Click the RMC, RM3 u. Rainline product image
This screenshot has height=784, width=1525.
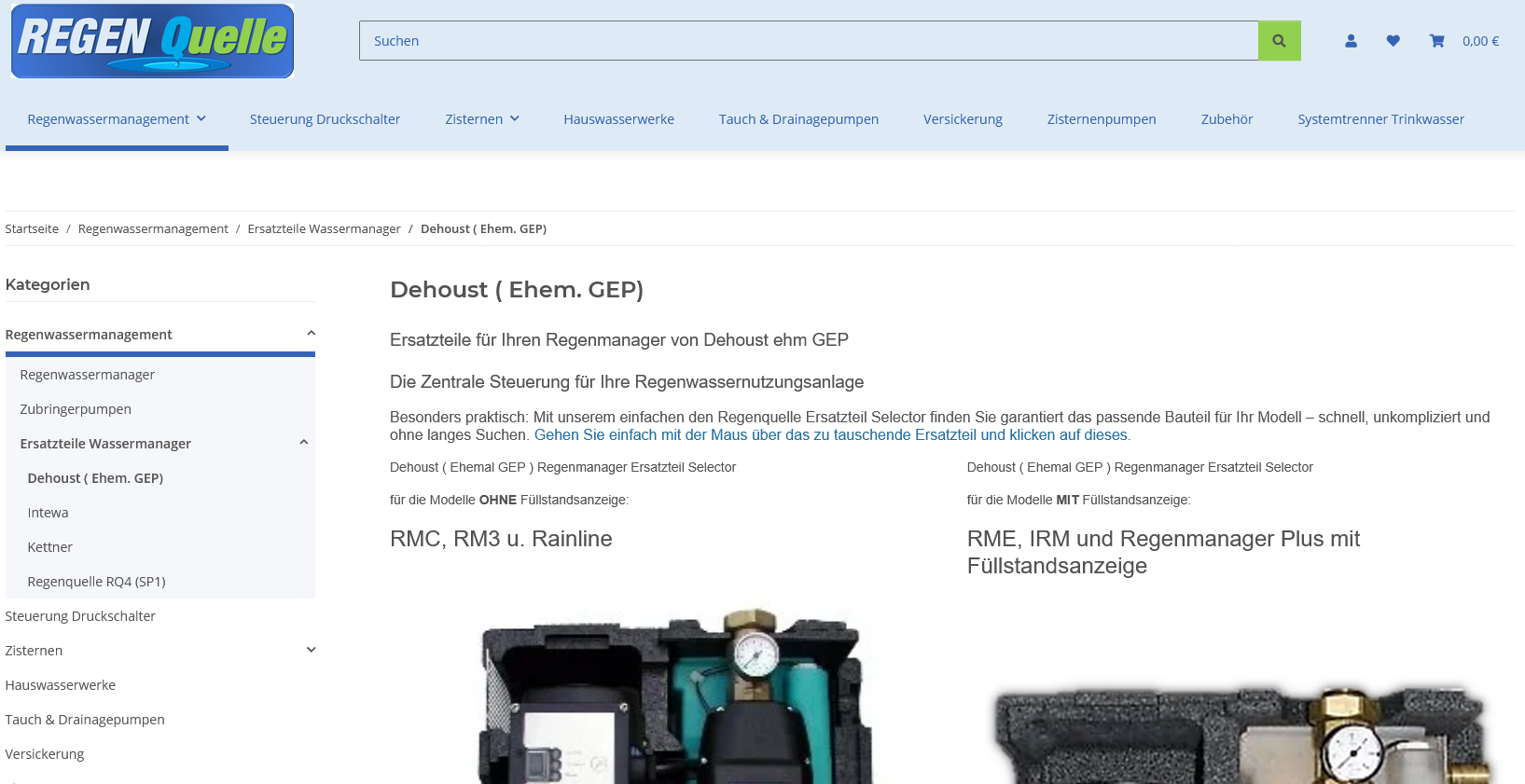[677, 695]
